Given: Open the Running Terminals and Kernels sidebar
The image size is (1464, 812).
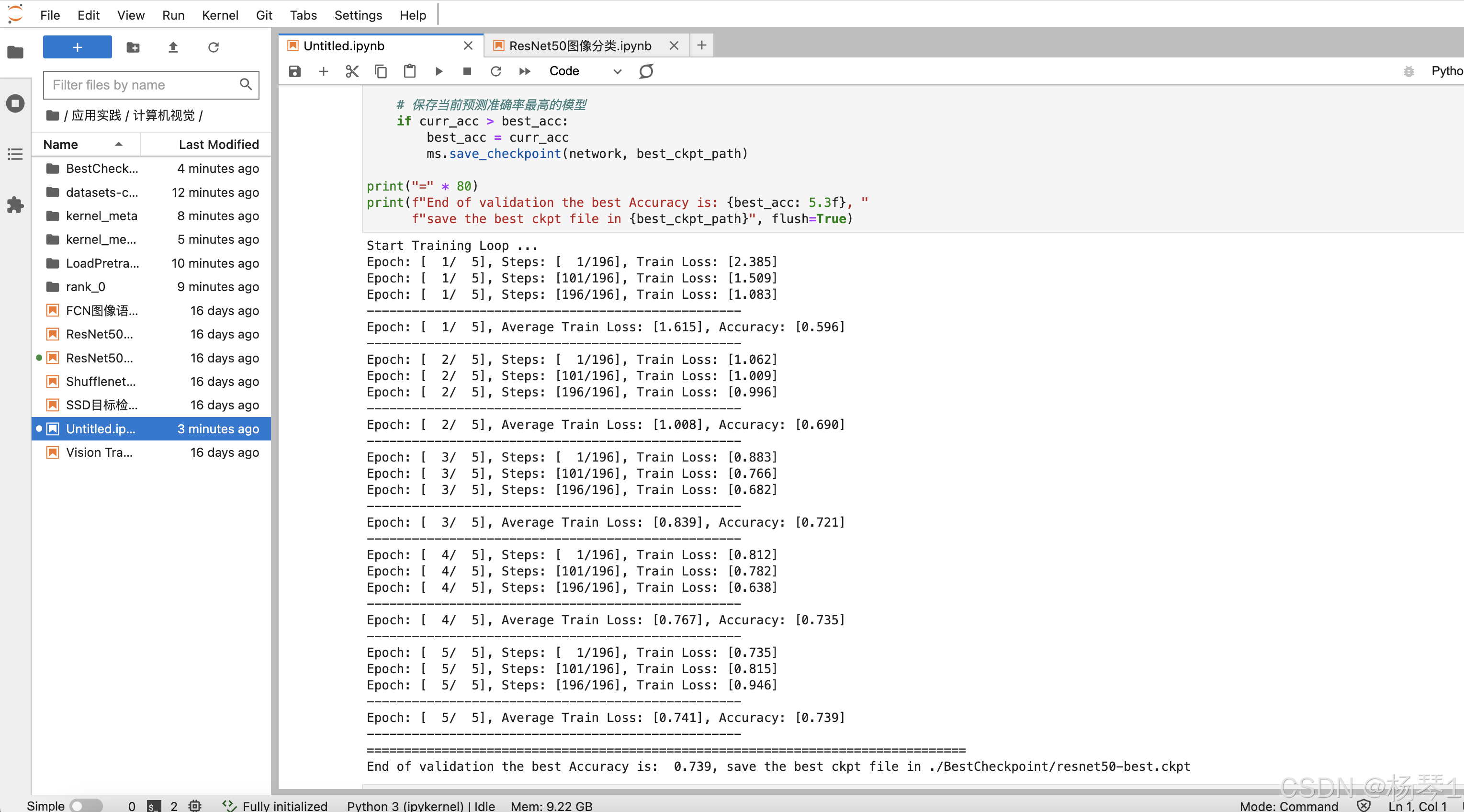Looking at the screenshot, I should pos(15,103).
